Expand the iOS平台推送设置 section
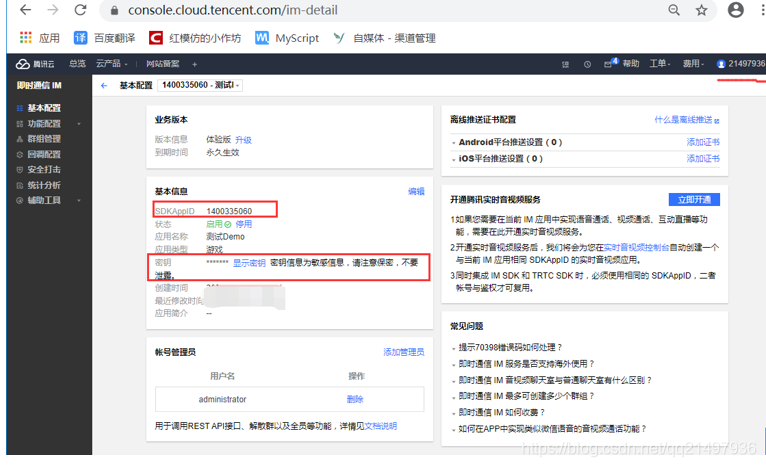Image resolution: width=766 pixels, height=467 pixels. pyautogui.click(x=497, y=158)
